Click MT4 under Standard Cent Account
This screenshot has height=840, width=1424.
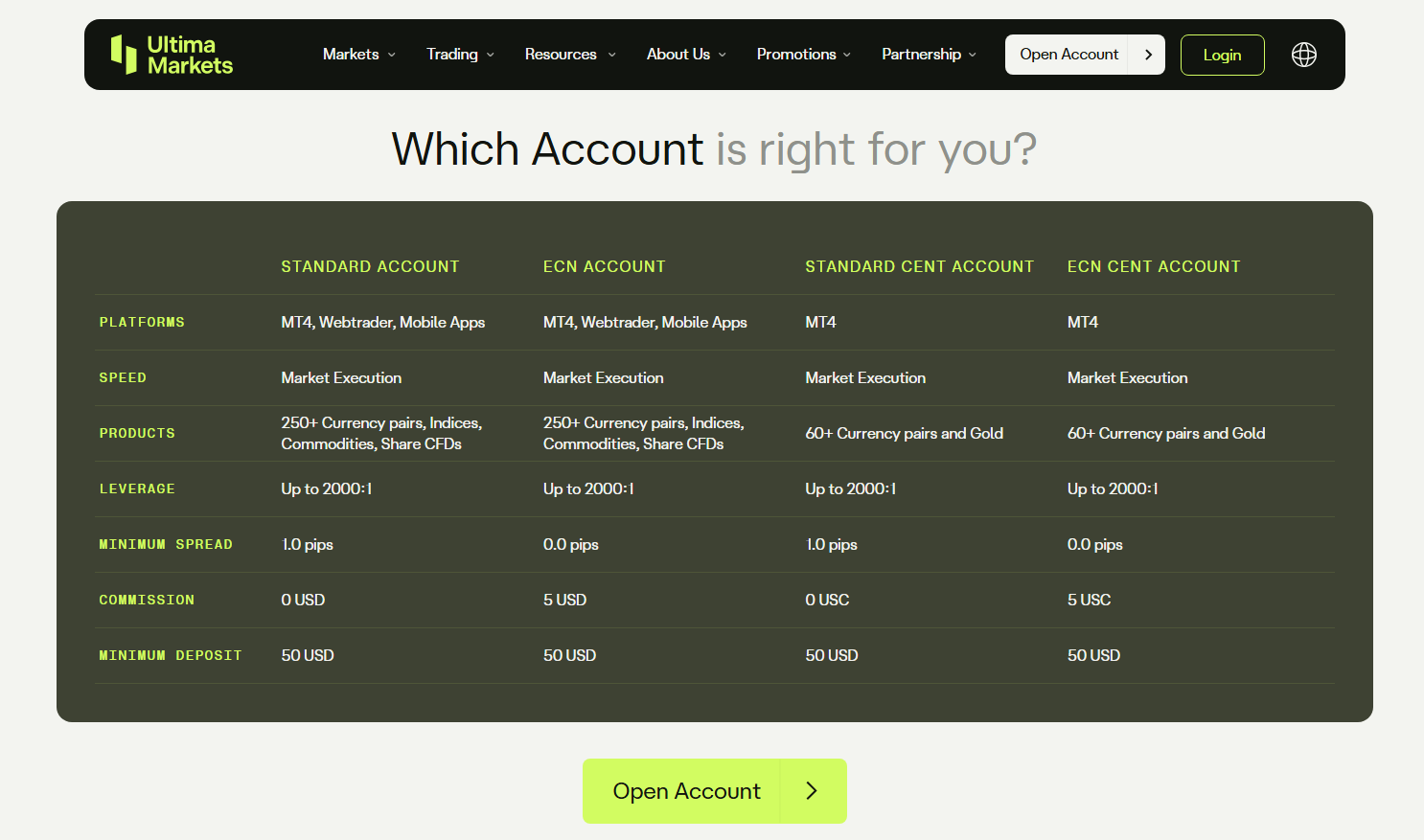(x=820, y=322)
